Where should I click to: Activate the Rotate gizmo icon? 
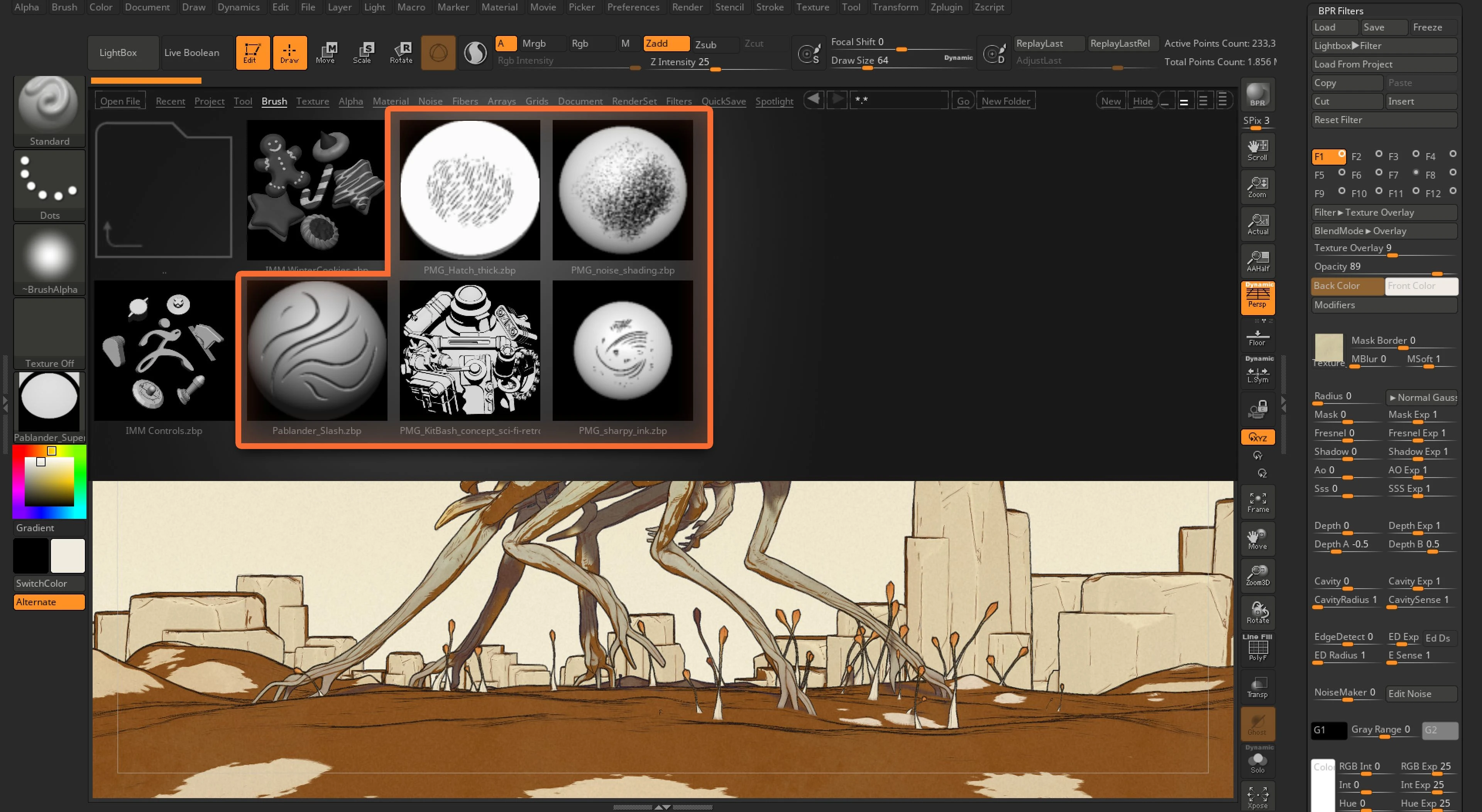coord(401,53)
